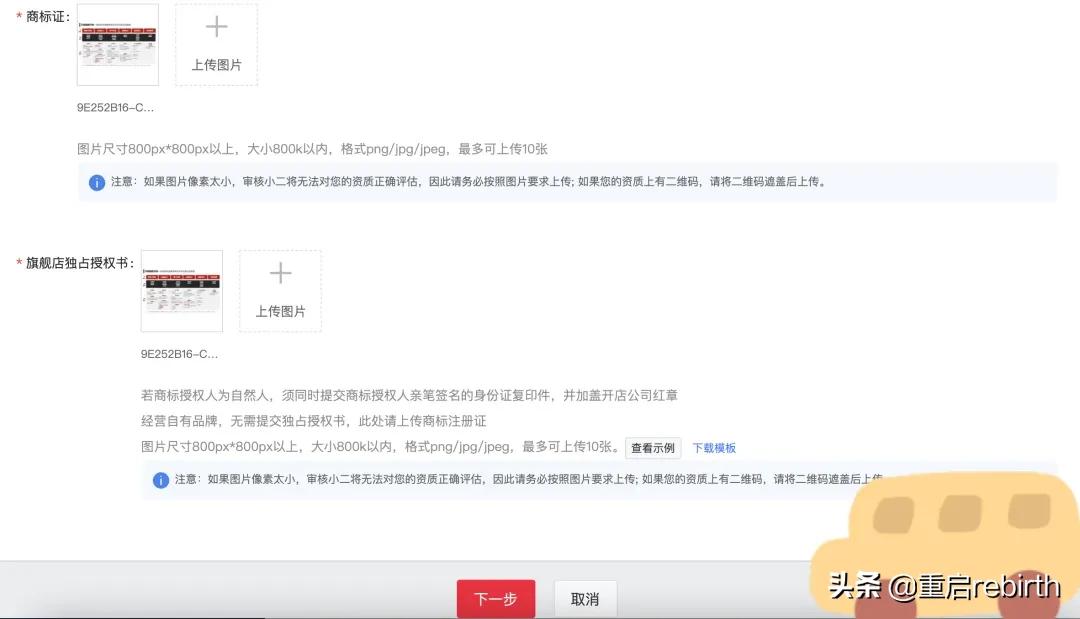The width and height of the screenshot is (1080, 619).
Task: Select the filename label under the authorization letter
Action: [x=178, y=352]
